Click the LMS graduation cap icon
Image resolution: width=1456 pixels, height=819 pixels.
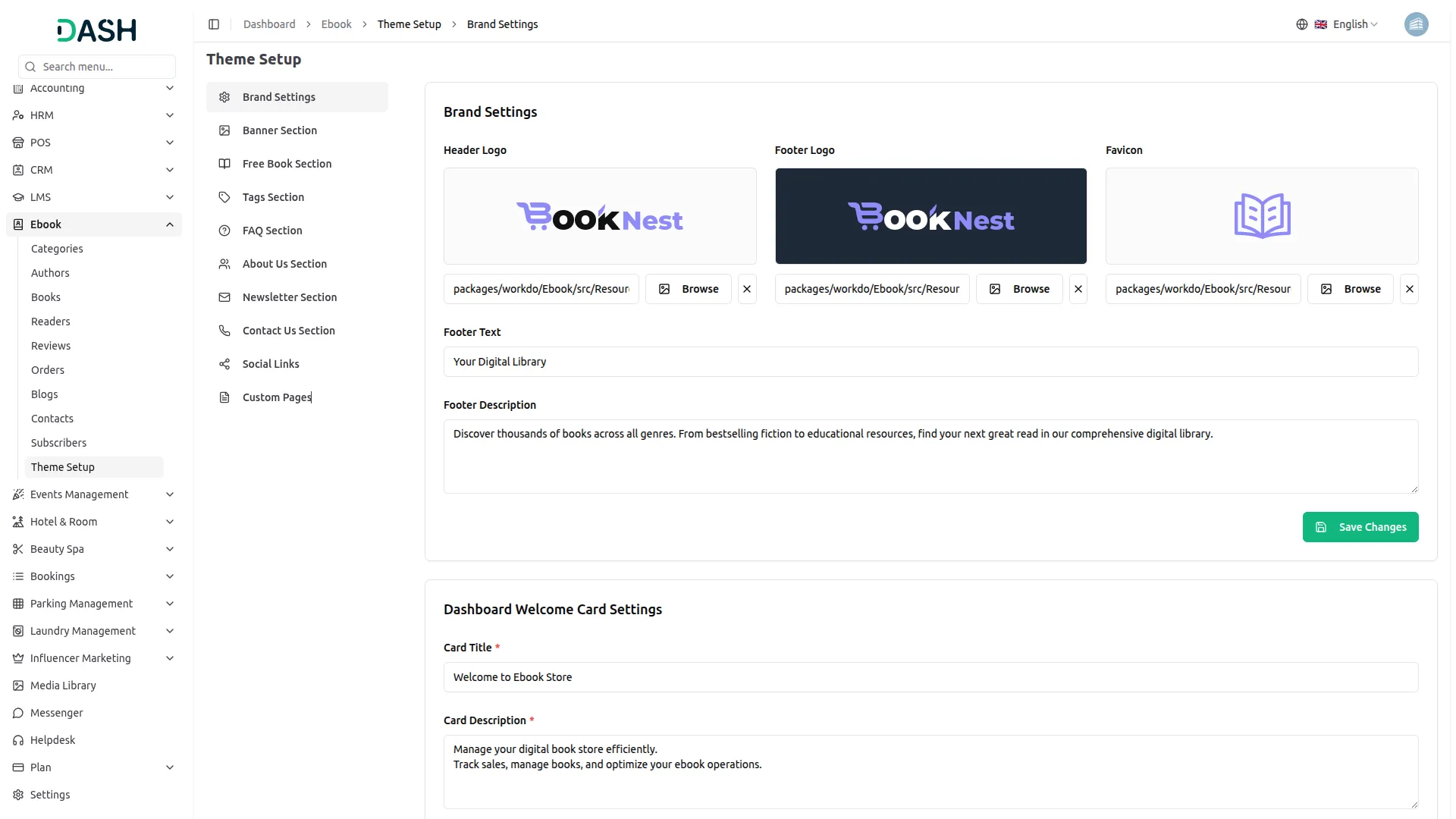click(18, 197)
